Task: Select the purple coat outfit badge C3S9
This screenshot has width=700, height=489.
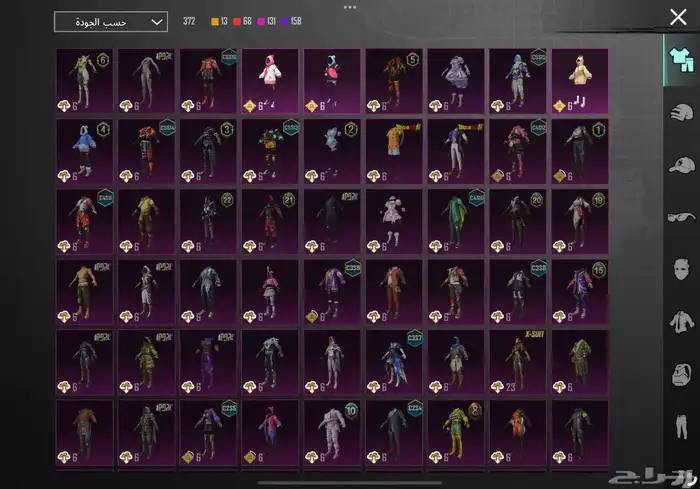Action: point(332,292)
